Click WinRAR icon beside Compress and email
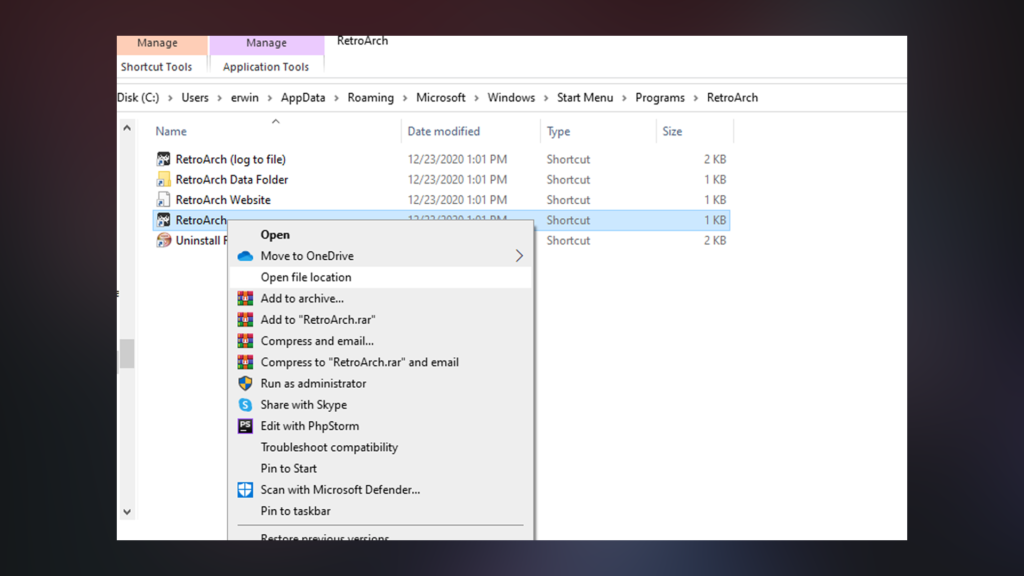Screen dimensions: 1024x576 (245, 341)
